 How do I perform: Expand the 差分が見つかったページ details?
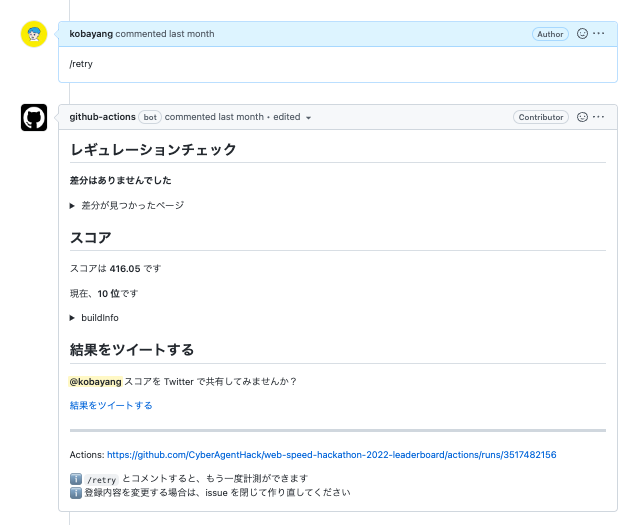click(x=127, y=206)
